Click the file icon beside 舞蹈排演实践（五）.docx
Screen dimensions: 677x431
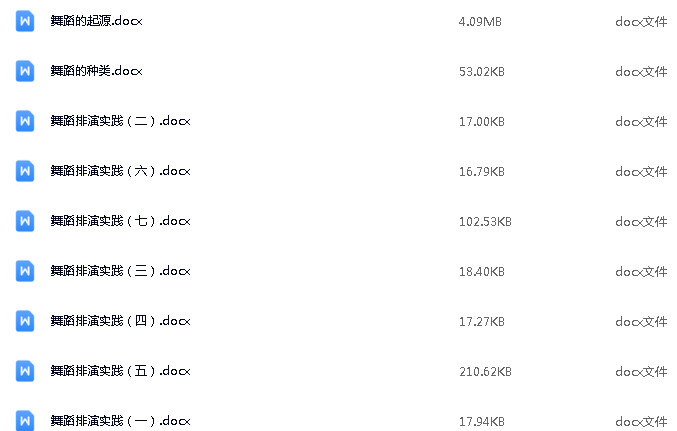[25, 371]
